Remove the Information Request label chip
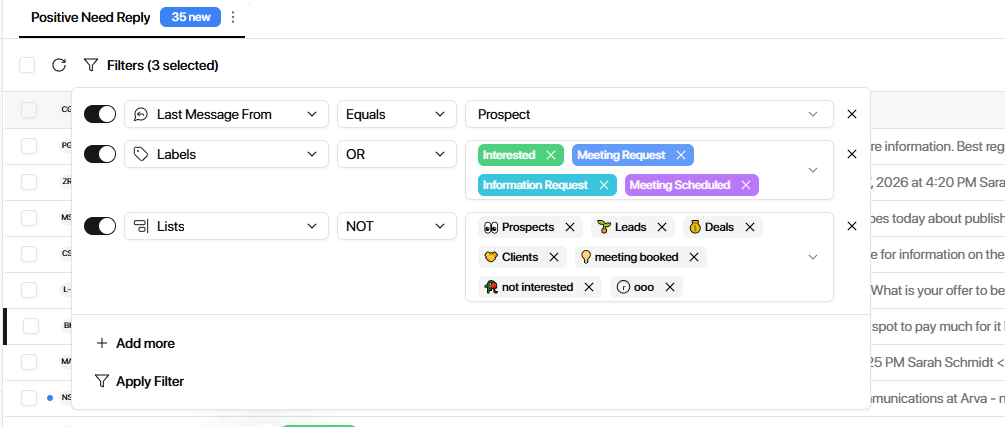Screen dimensions: 1005x427 (603, 185)
